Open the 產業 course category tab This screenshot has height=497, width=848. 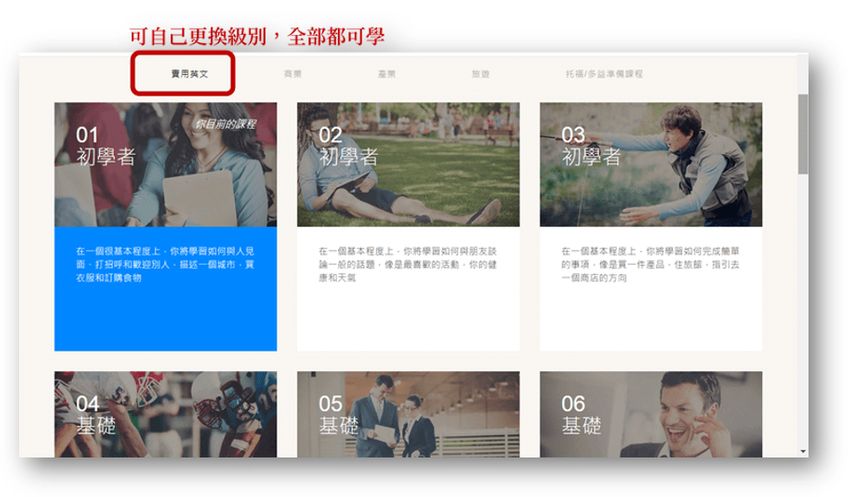pos(386,74)
